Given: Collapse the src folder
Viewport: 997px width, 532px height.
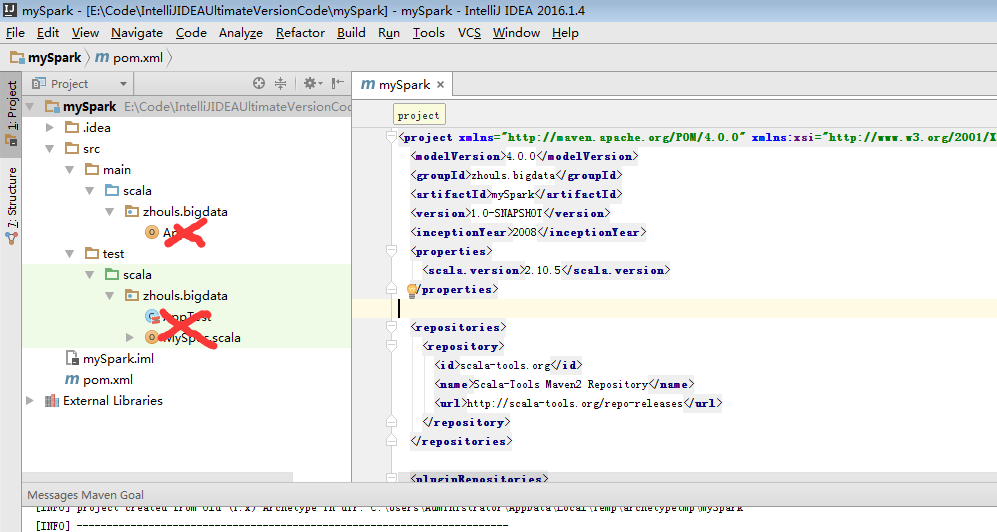Looking at the screenshot, I should pos(50,149).
